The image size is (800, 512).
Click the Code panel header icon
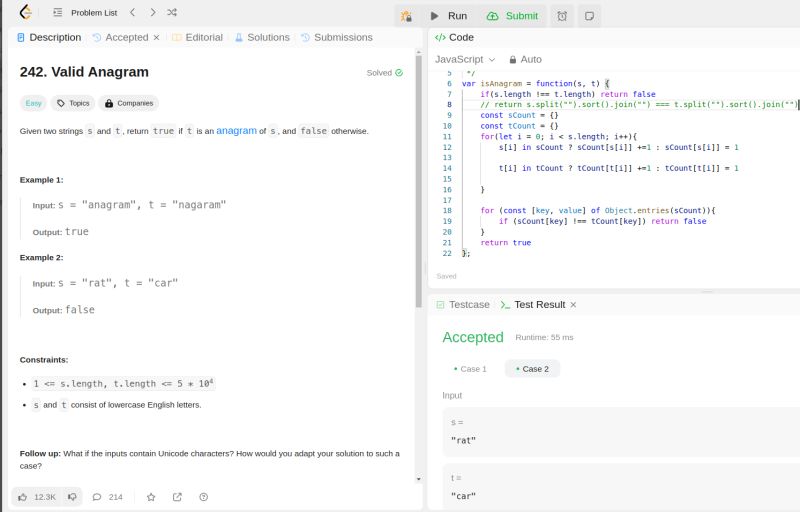[440, 37]
